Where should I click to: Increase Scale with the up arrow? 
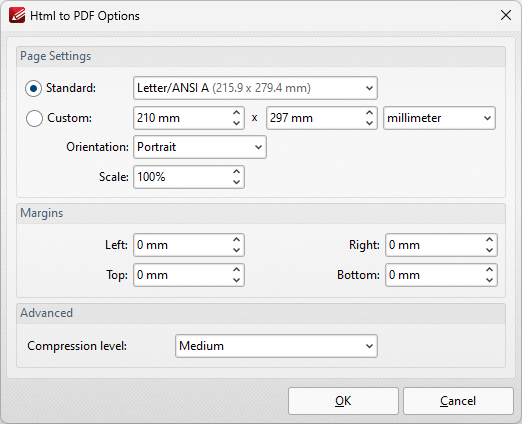tap(236, 172)
